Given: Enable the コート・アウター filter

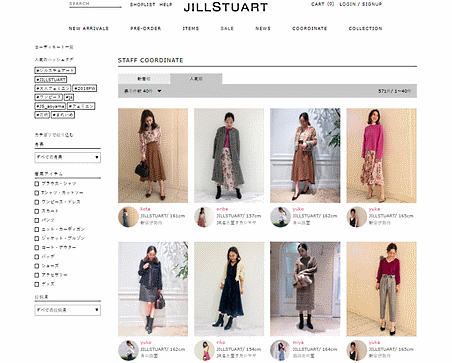Looking at the screenshot, I should (37, 248).
